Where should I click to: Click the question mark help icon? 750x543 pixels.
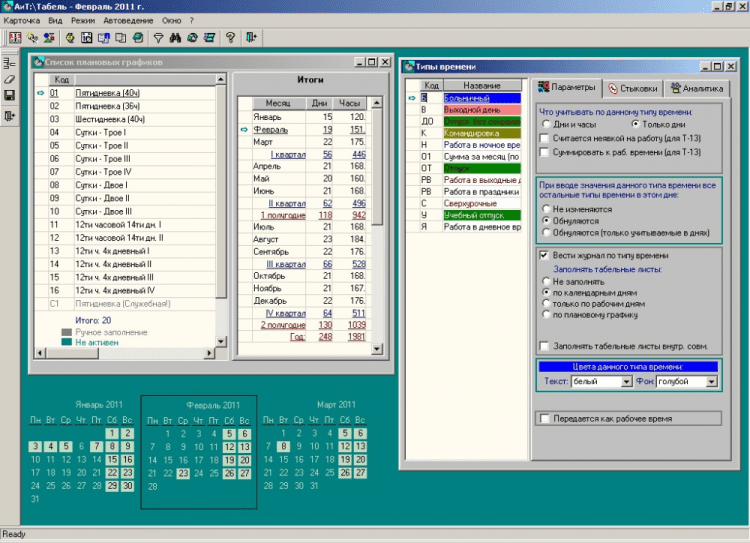(229, 38)
